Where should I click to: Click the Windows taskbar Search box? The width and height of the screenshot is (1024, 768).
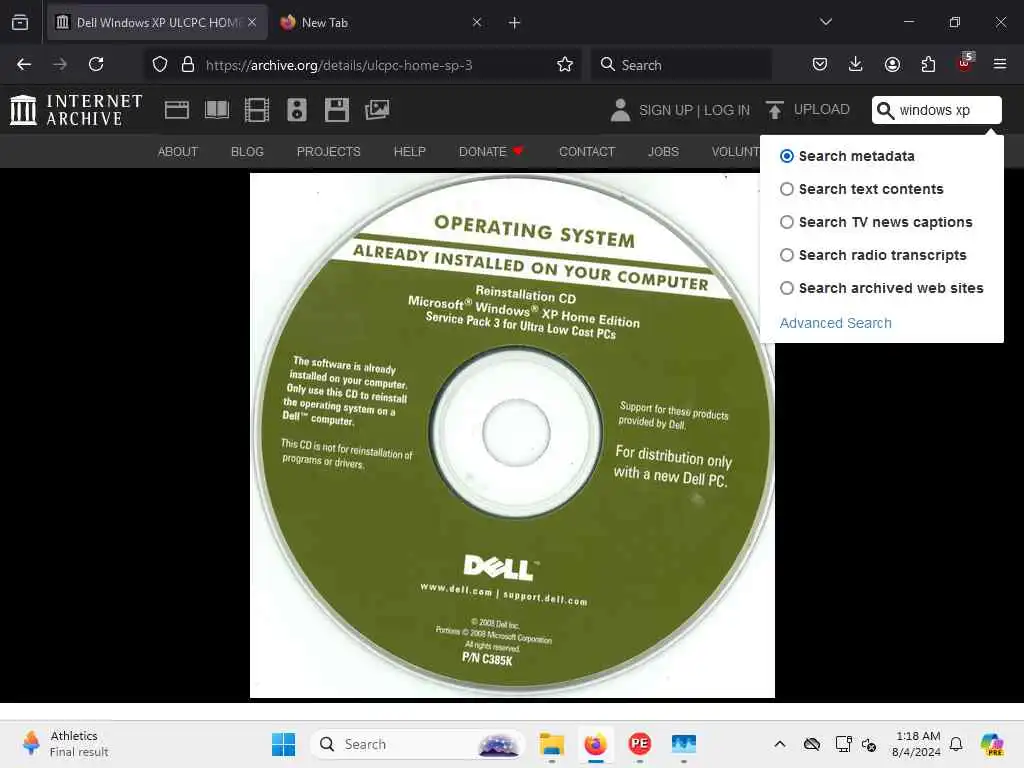(x=418, y=744)
